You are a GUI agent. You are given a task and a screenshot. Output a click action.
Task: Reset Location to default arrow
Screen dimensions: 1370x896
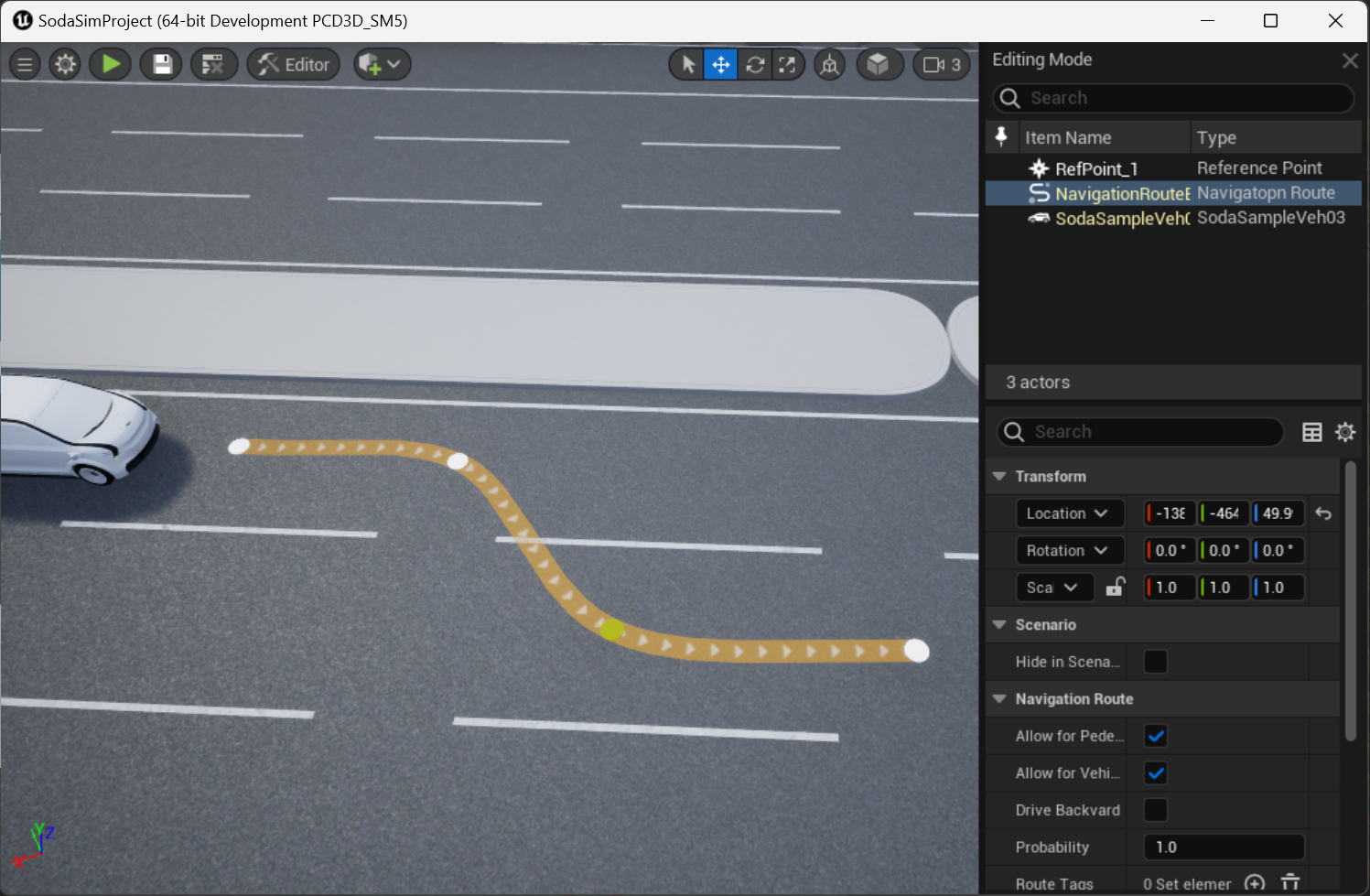click(1323, 513)
